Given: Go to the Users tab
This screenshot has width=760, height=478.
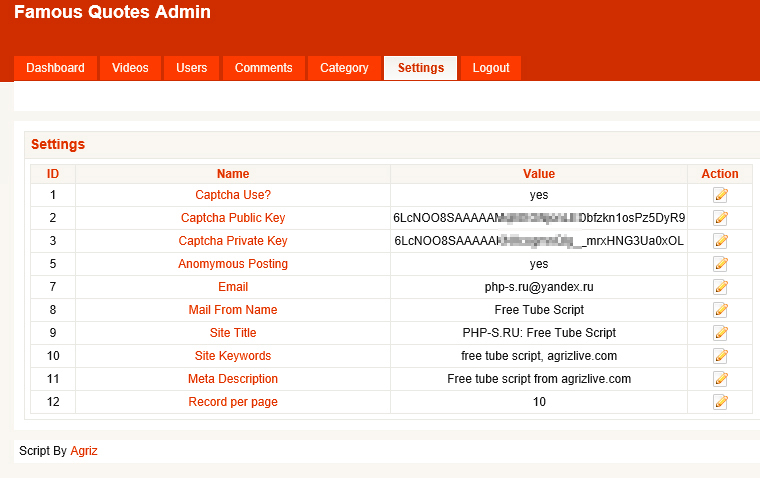Looking at the screenshot, I should [x=191, y=68].
